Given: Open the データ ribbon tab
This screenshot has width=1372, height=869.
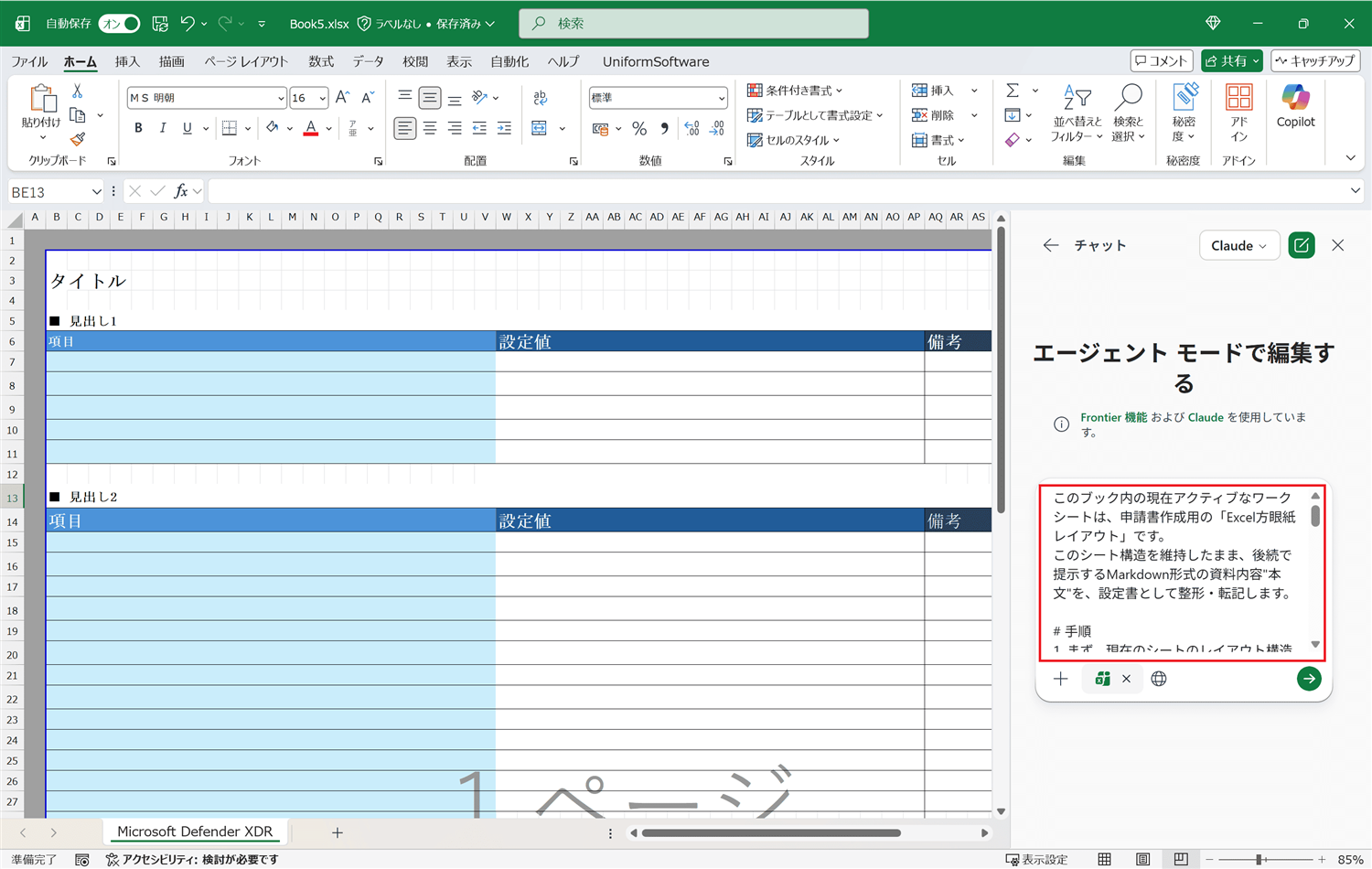Looking at the screenshot, I should 368,61.
